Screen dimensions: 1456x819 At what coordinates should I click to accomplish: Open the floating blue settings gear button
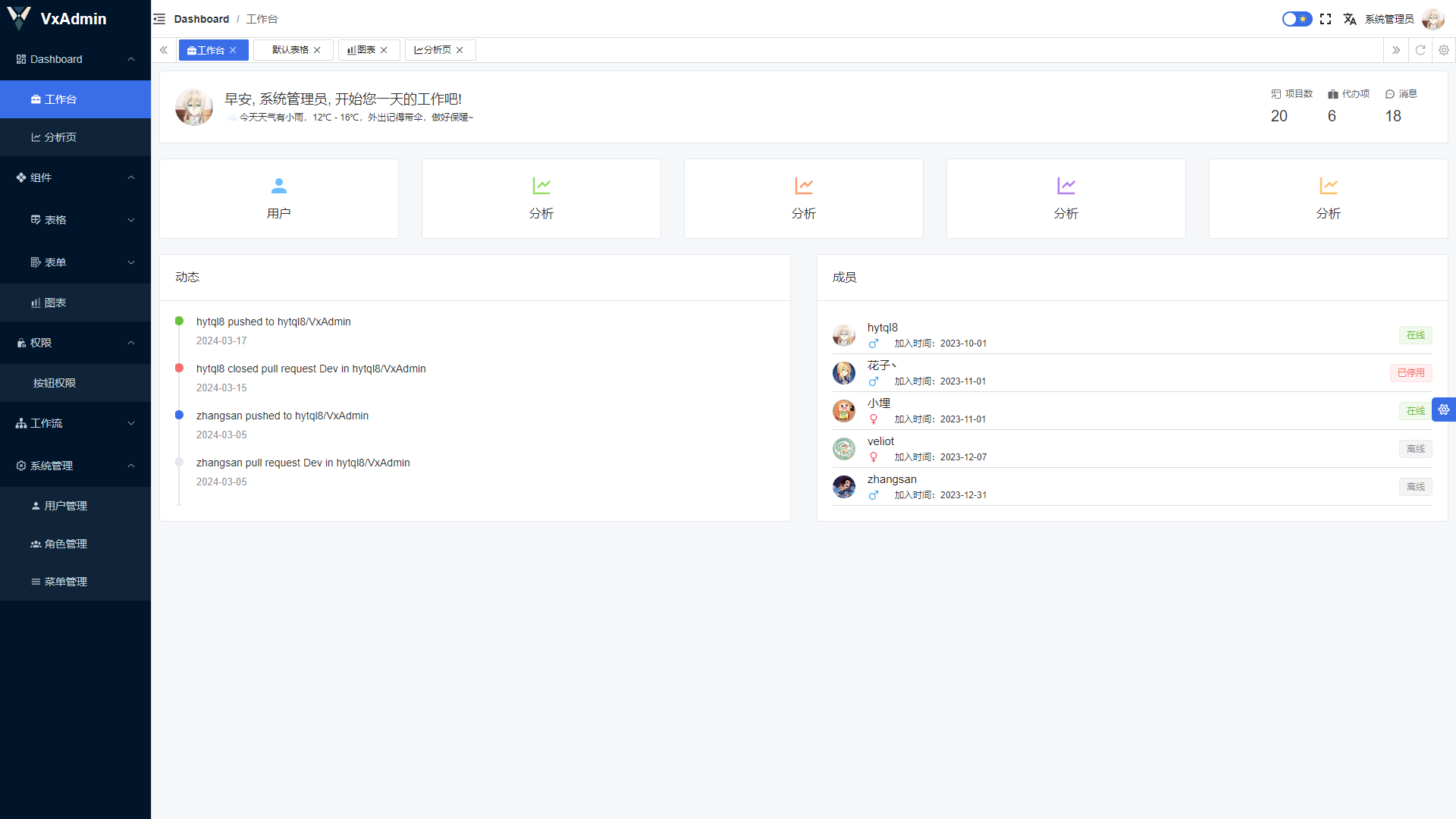[1444, 409]
